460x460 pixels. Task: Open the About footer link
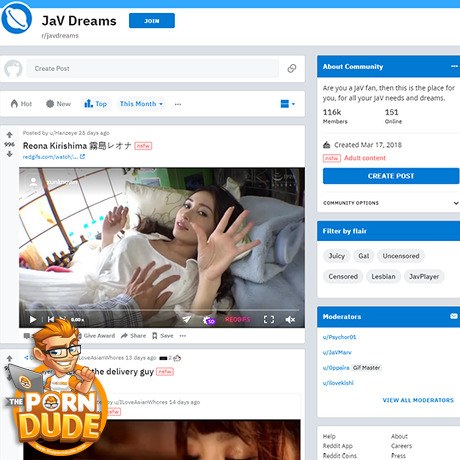click(399, 436)
